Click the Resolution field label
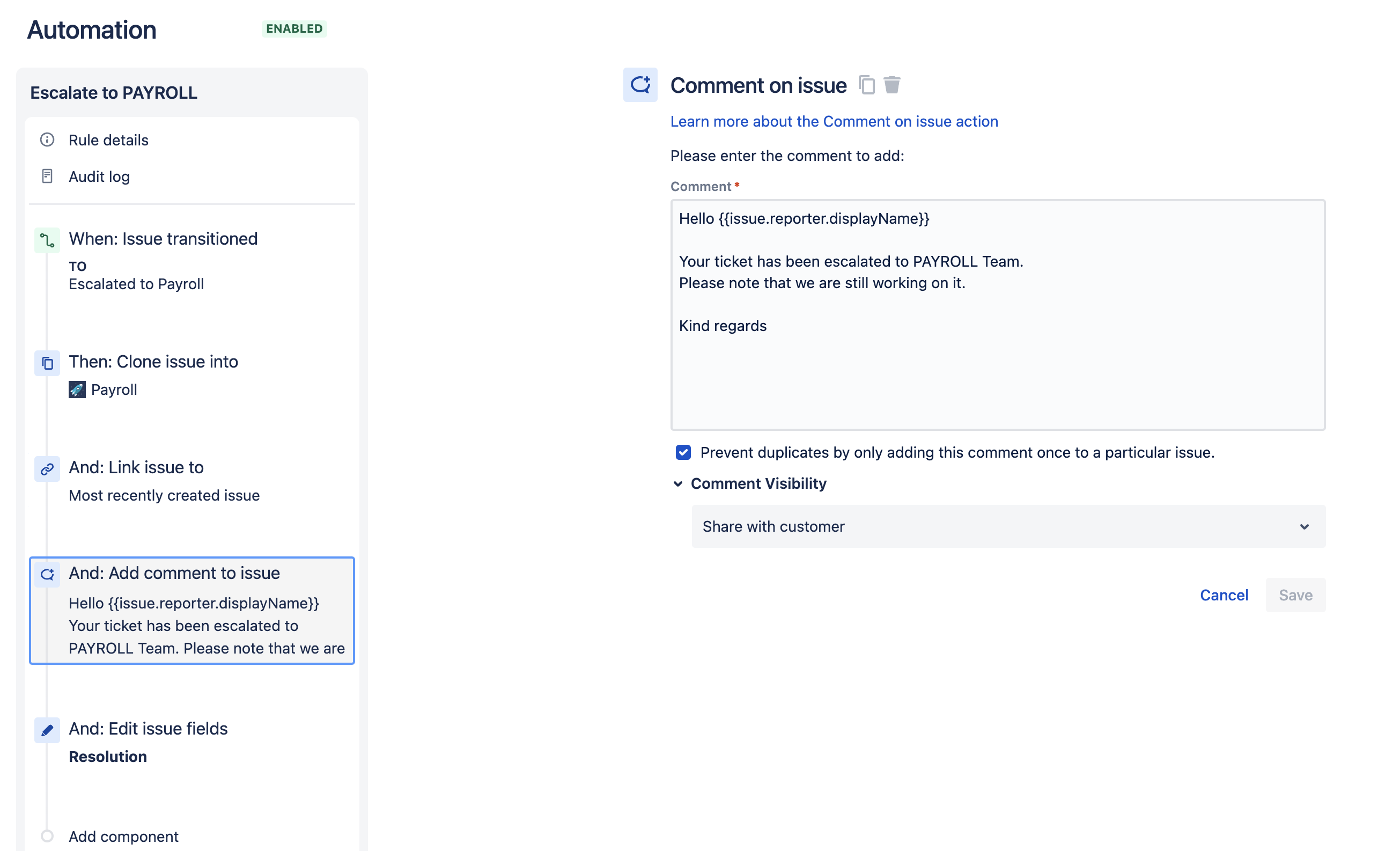The height and width of the screenshot is (851, 1400). [108, 757]
